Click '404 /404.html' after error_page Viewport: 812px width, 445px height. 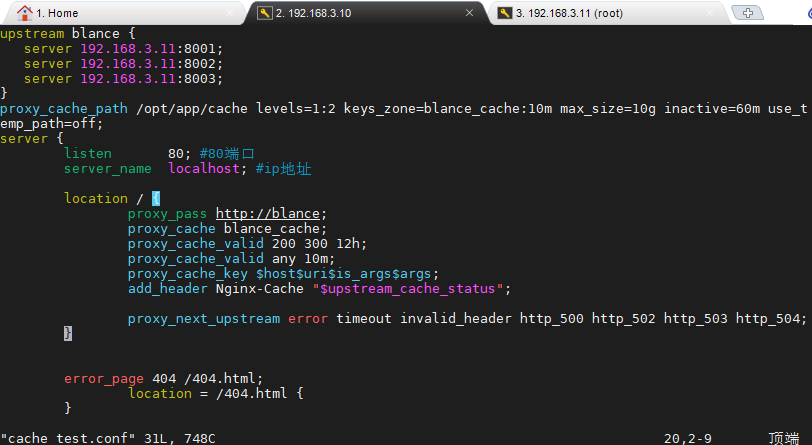click(204, 379)
